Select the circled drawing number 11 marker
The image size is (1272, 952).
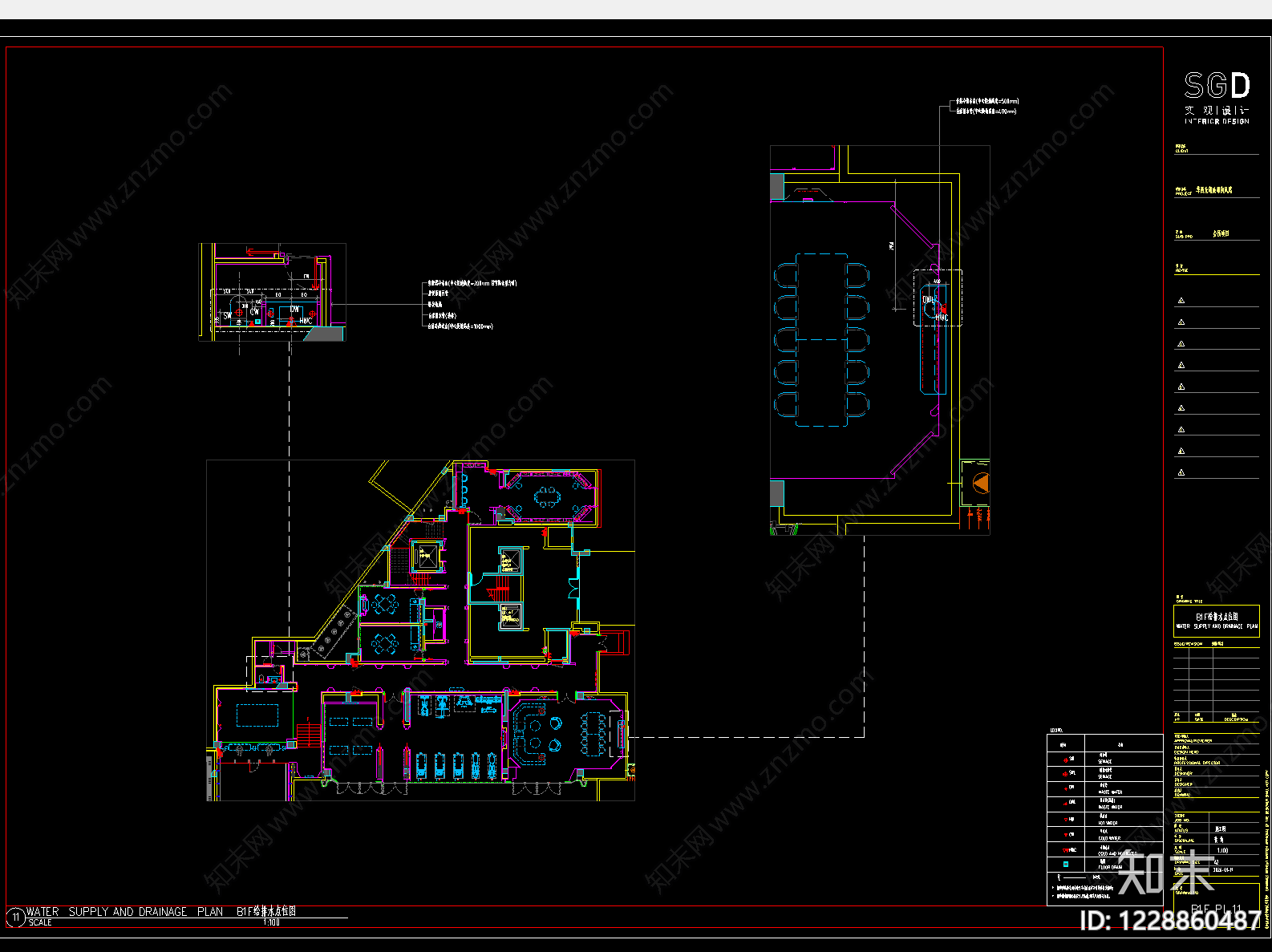15,917
